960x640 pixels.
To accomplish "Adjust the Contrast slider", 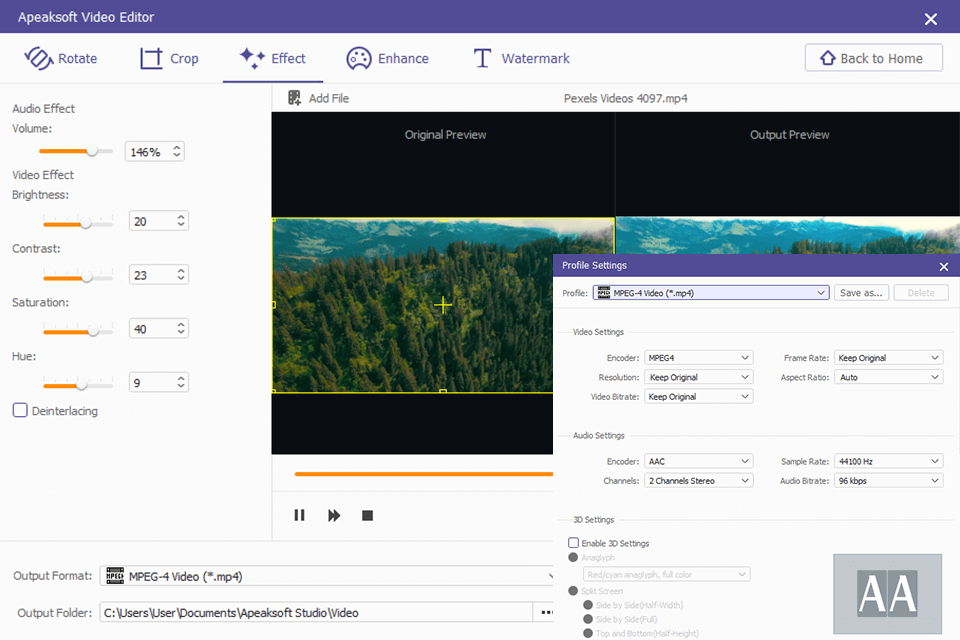I will pyautogui.click(x=78, y=277).
